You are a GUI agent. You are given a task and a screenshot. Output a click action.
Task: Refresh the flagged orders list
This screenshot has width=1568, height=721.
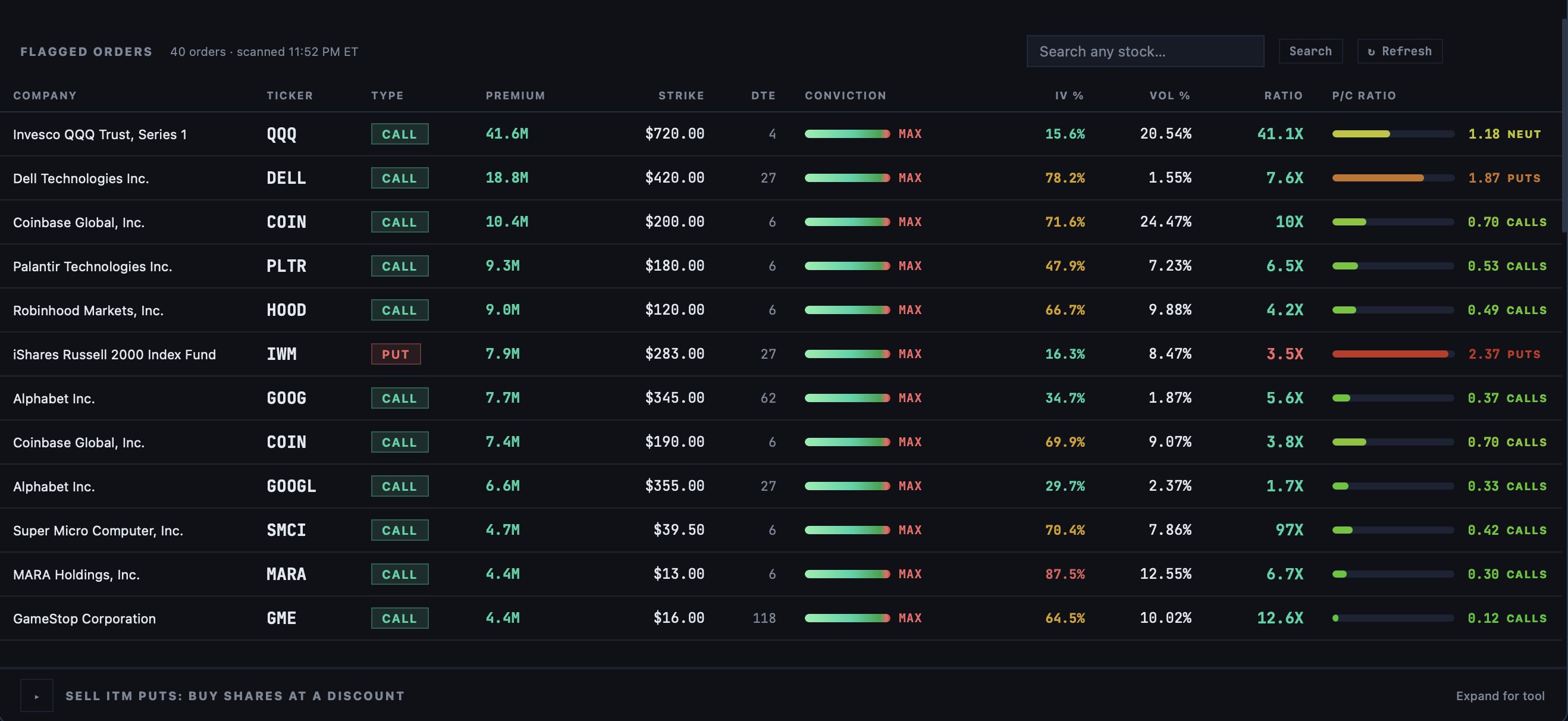tap(1400, 51)
